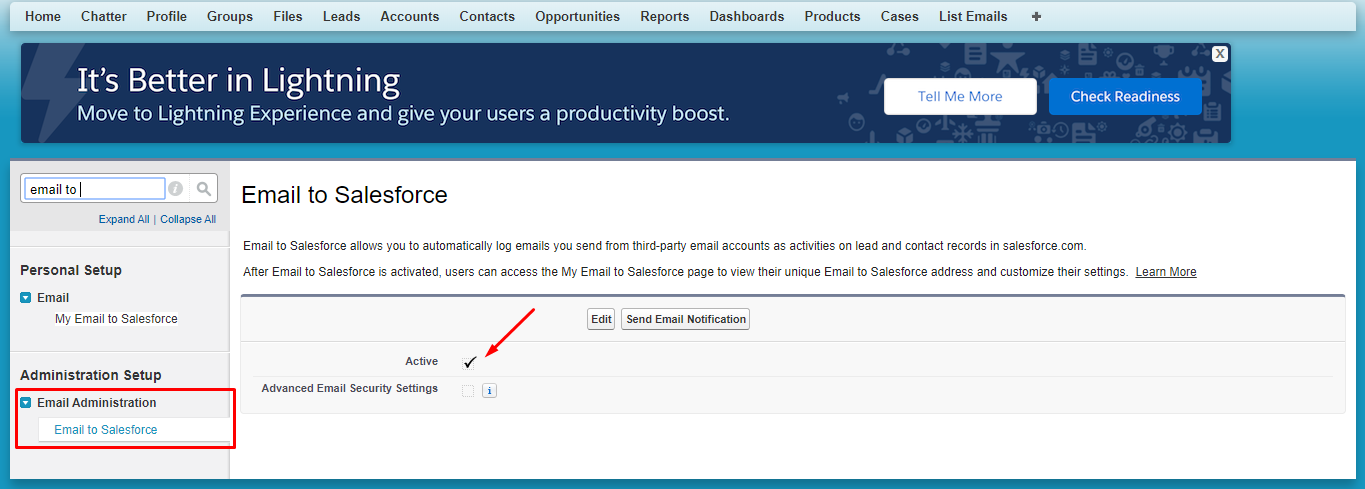Open the Home tab
The width and height of the screenshot is (1365, 489).
click(x=42, y=16)
